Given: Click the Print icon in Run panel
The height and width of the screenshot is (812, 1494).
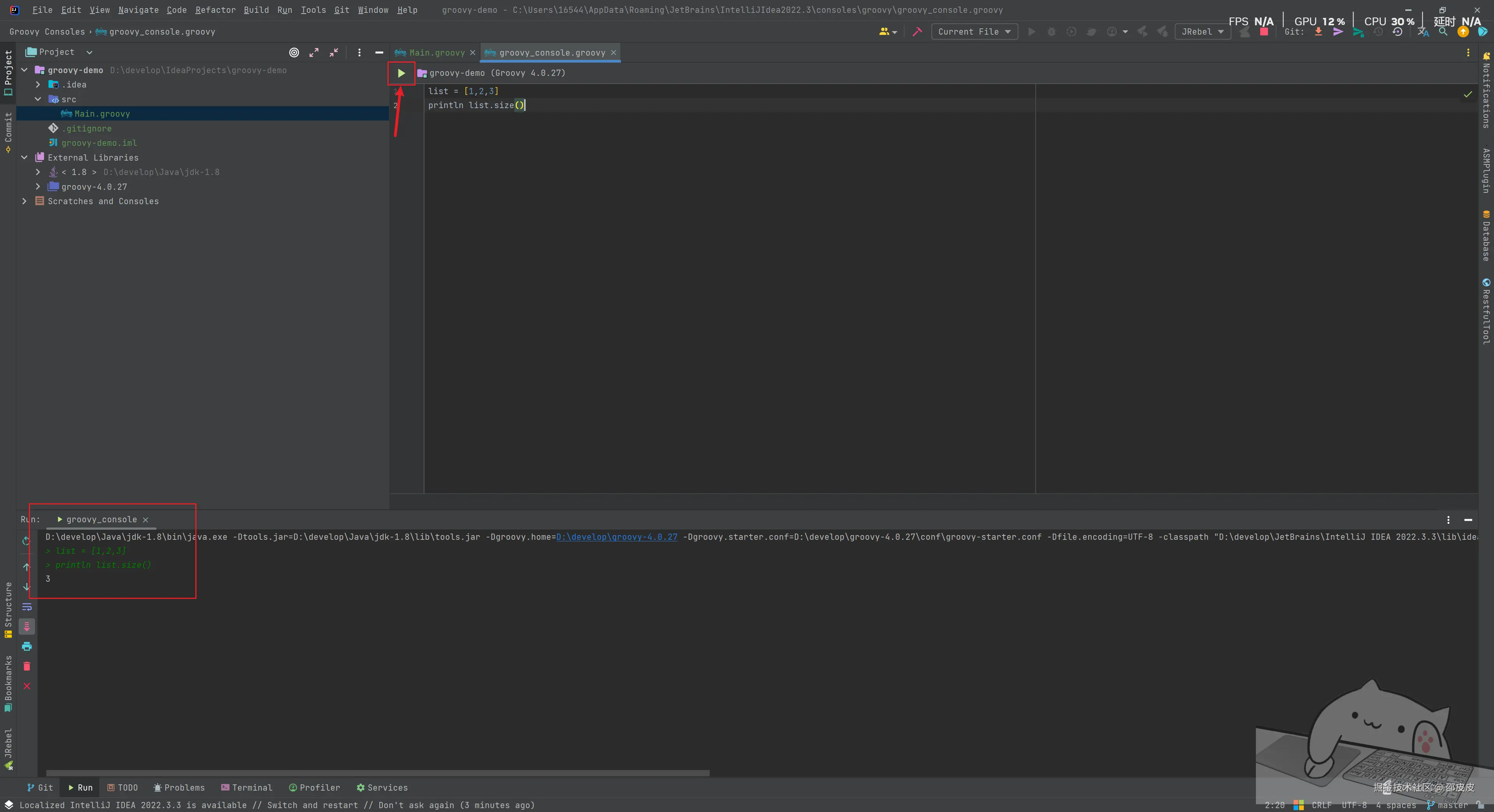Looking at the screenshot, I should click(x=27, y=646).
